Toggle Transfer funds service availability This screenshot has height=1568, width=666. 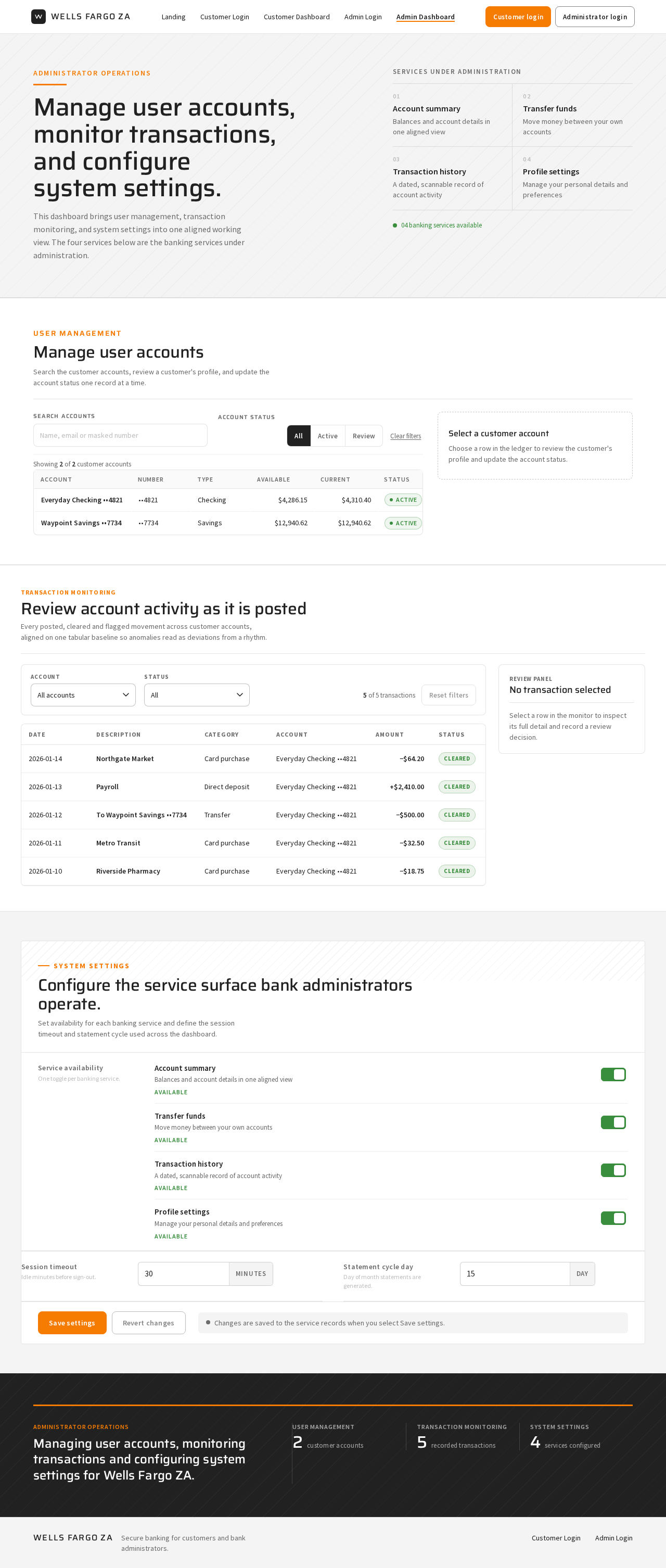(x=613, y=1122)
